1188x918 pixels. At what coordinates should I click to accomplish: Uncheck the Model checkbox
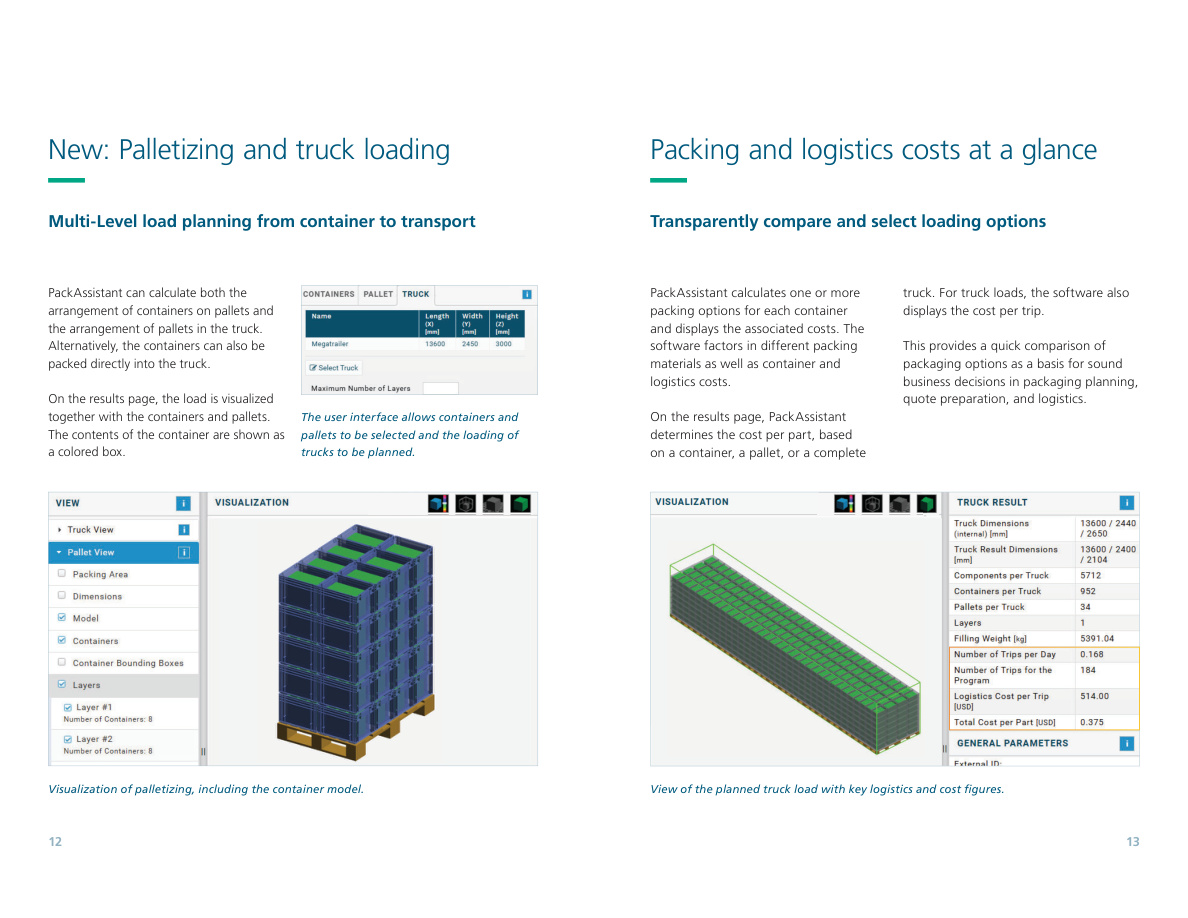click(x=62, y=617)
